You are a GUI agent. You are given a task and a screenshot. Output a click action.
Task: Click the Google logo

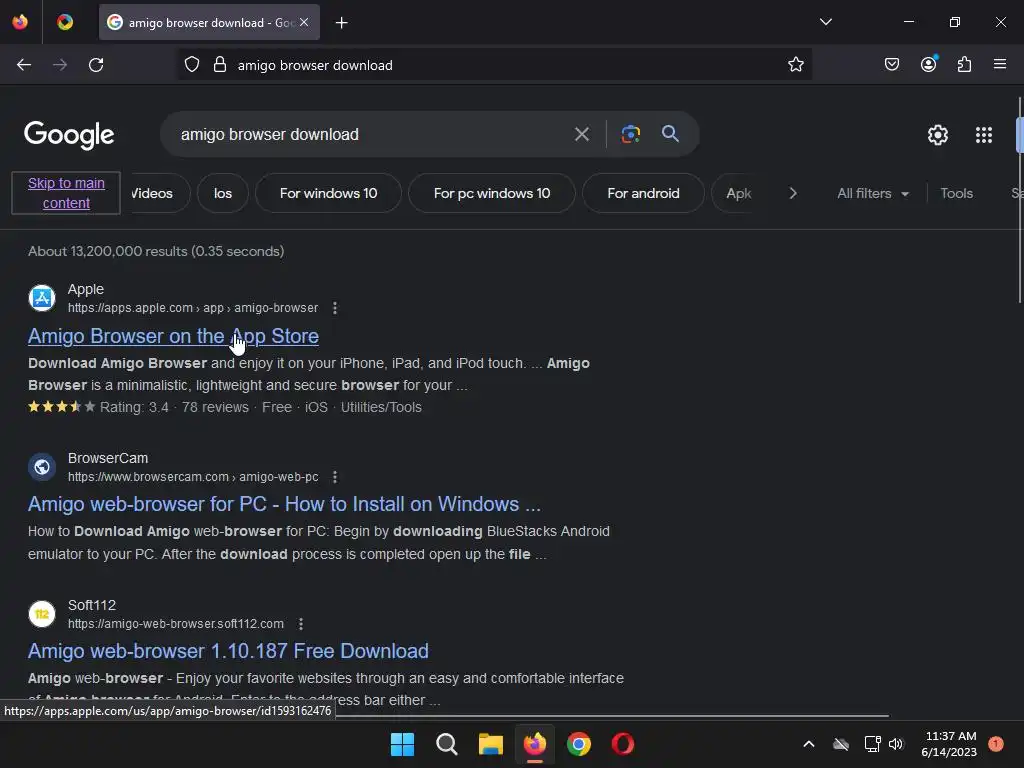coord(69,135)
